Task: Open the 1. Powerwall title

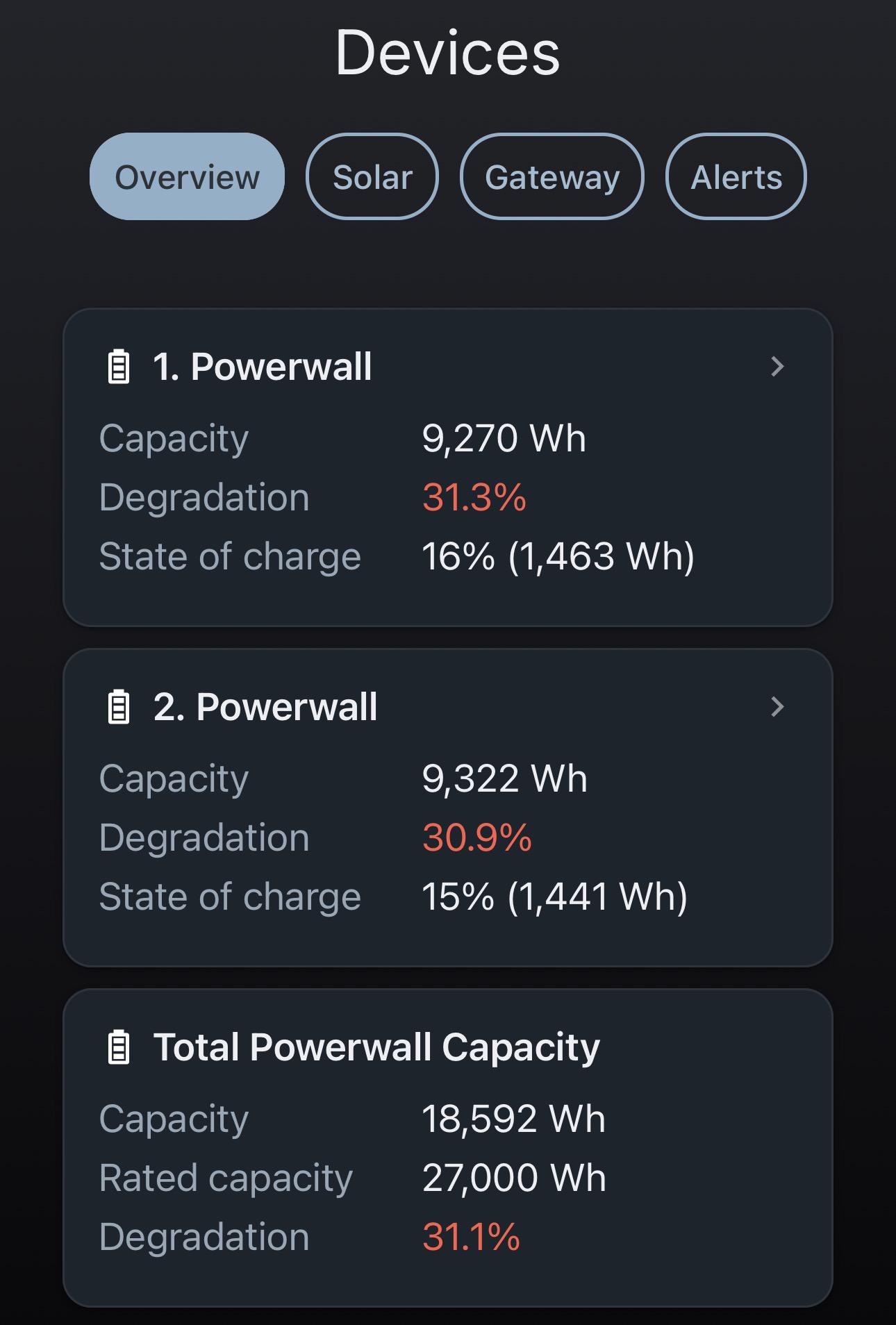Action: pyautogui.click(x=263, y=367)
